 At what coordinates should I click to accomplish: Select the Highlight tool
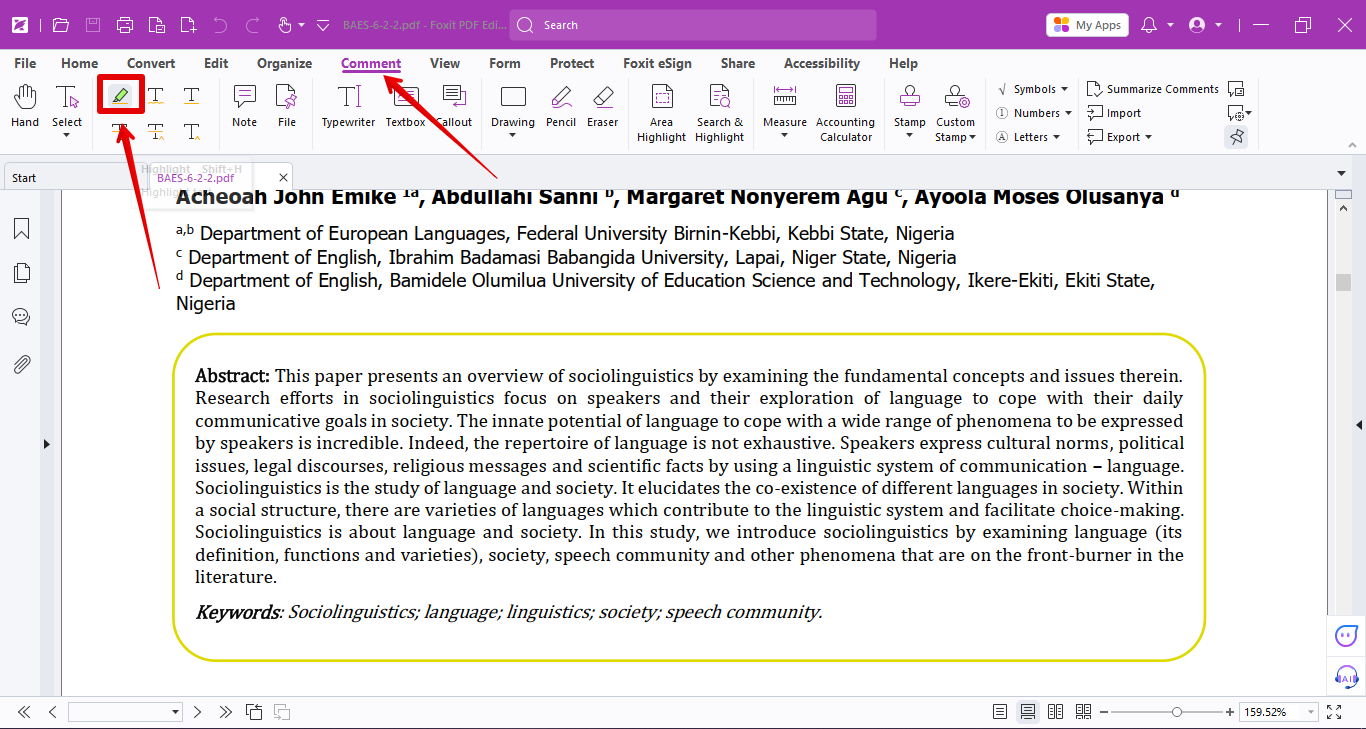tap(120, 95)
